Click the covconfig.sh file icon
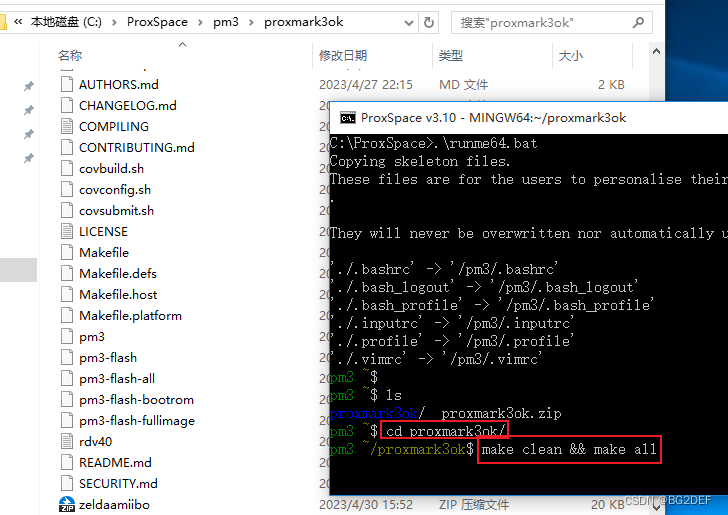This screenshot has height=515, width=728. point(67,189)
